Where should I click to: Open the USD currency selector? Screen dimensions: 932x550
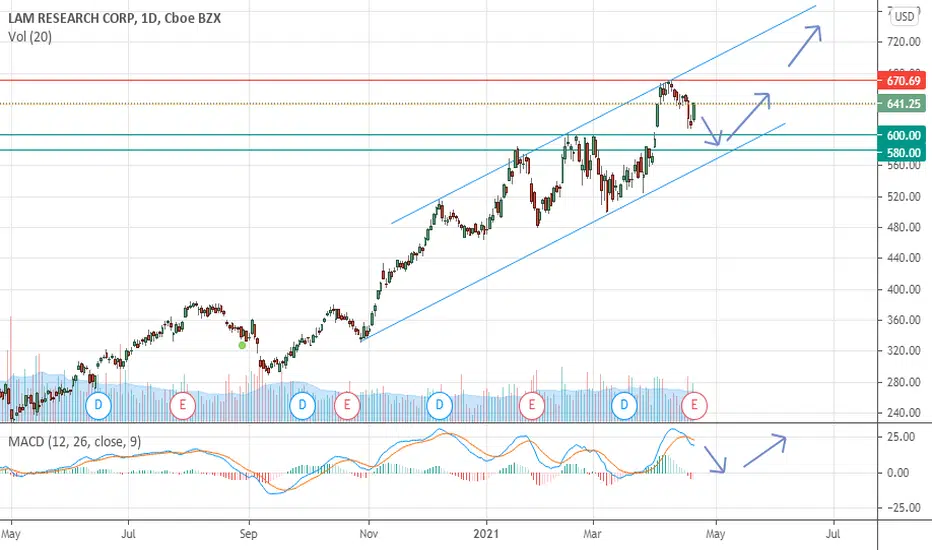(x=905, y=17)
